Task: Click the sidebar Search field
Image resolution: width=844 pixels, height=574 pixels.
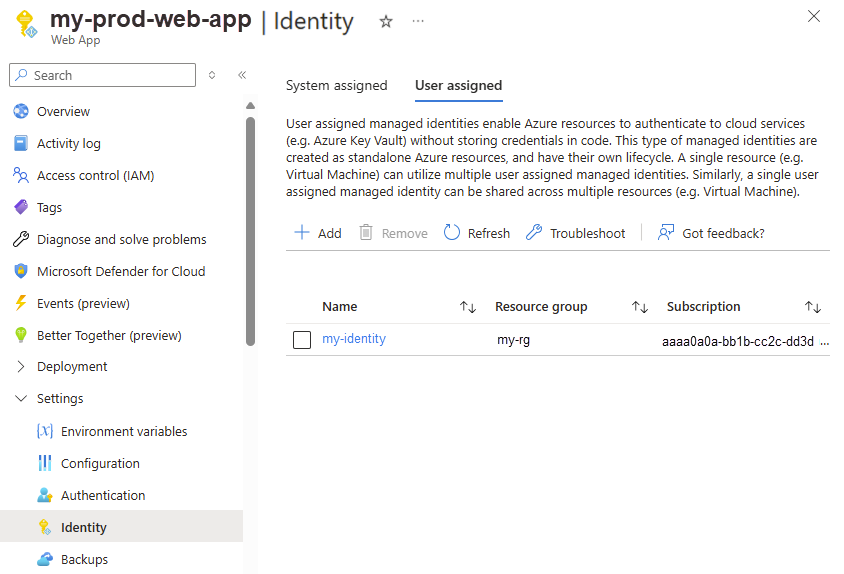Action: 103,75
